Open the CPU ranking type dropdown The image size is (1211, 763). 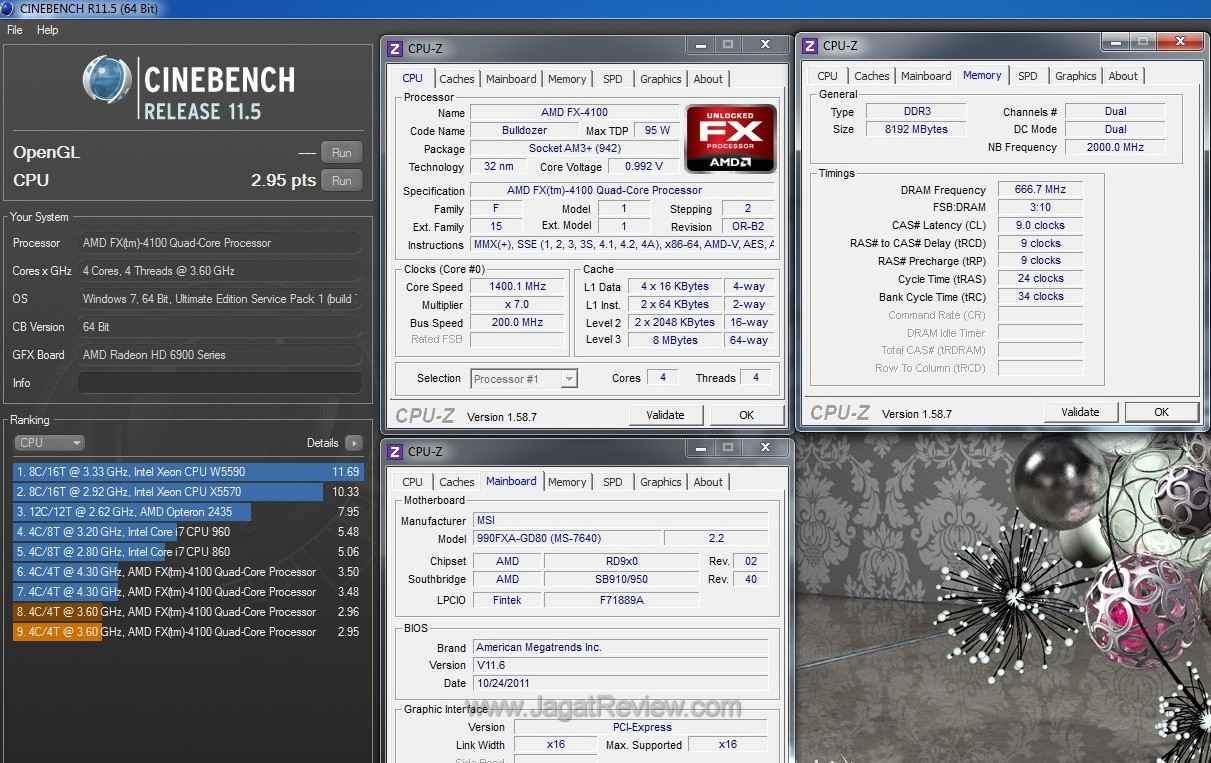click(49, 442)
